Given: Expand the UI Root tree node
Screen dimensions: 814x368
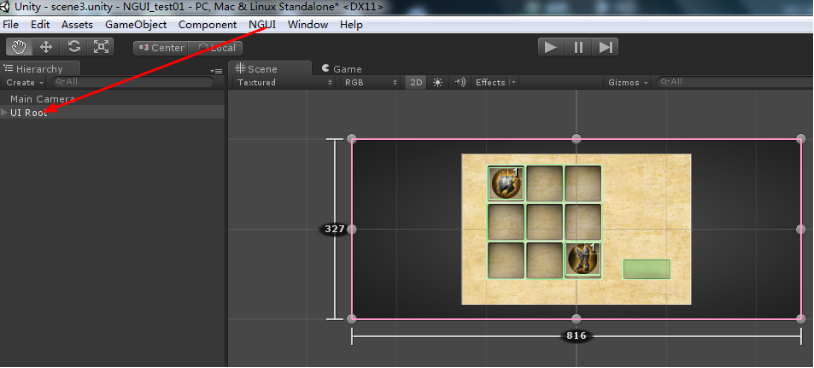Looking at the screenshot, I should click(5, 112).
